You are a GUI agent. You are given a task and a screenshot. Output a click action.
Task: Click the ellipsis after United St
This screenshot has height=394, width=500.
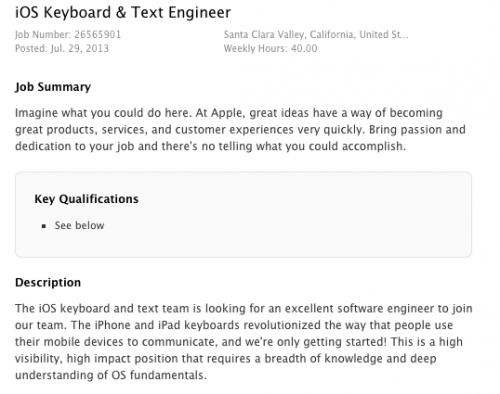tap(405, 36)
